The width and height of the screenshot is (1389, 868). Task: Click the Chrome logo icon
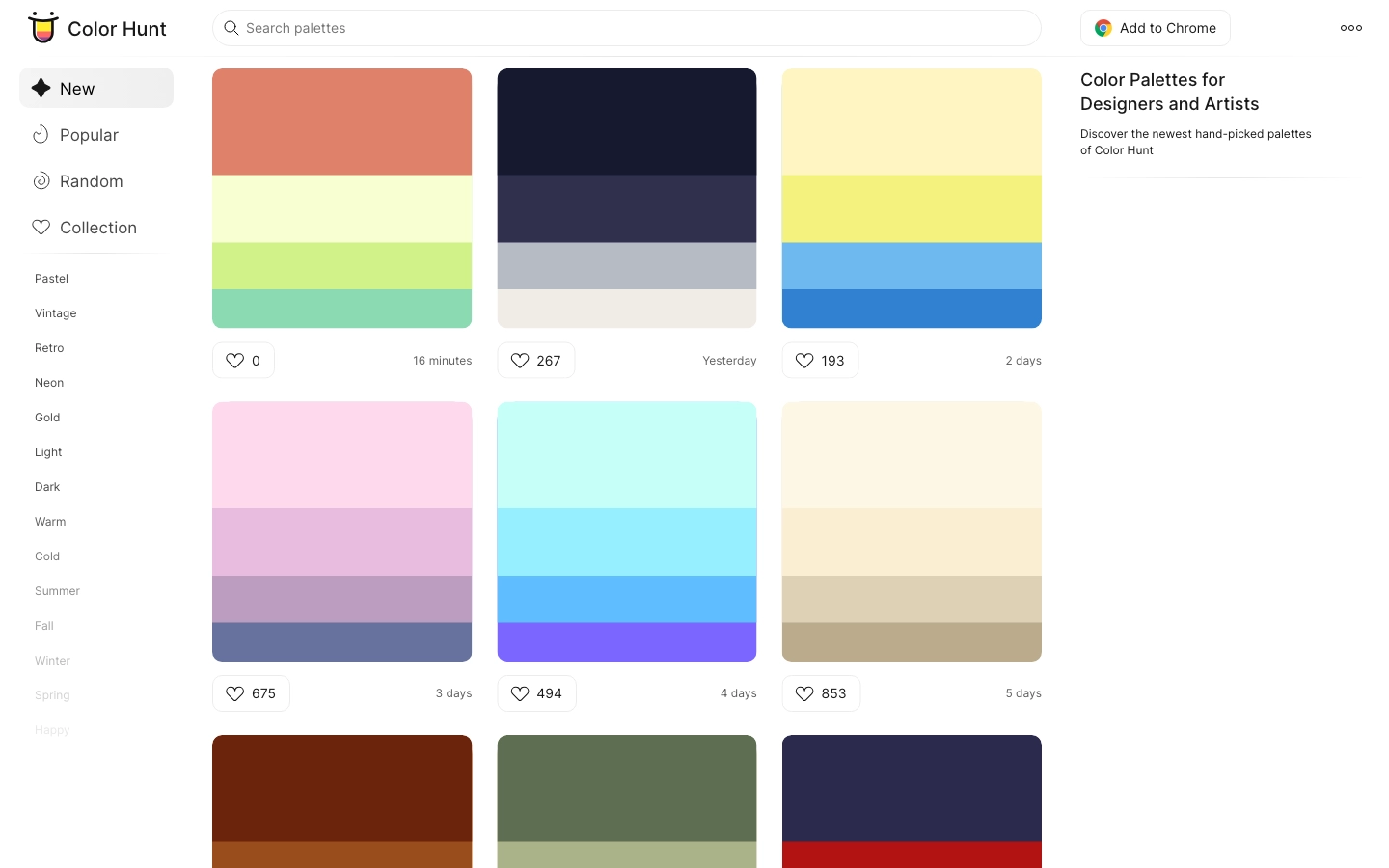(1103, 29)
